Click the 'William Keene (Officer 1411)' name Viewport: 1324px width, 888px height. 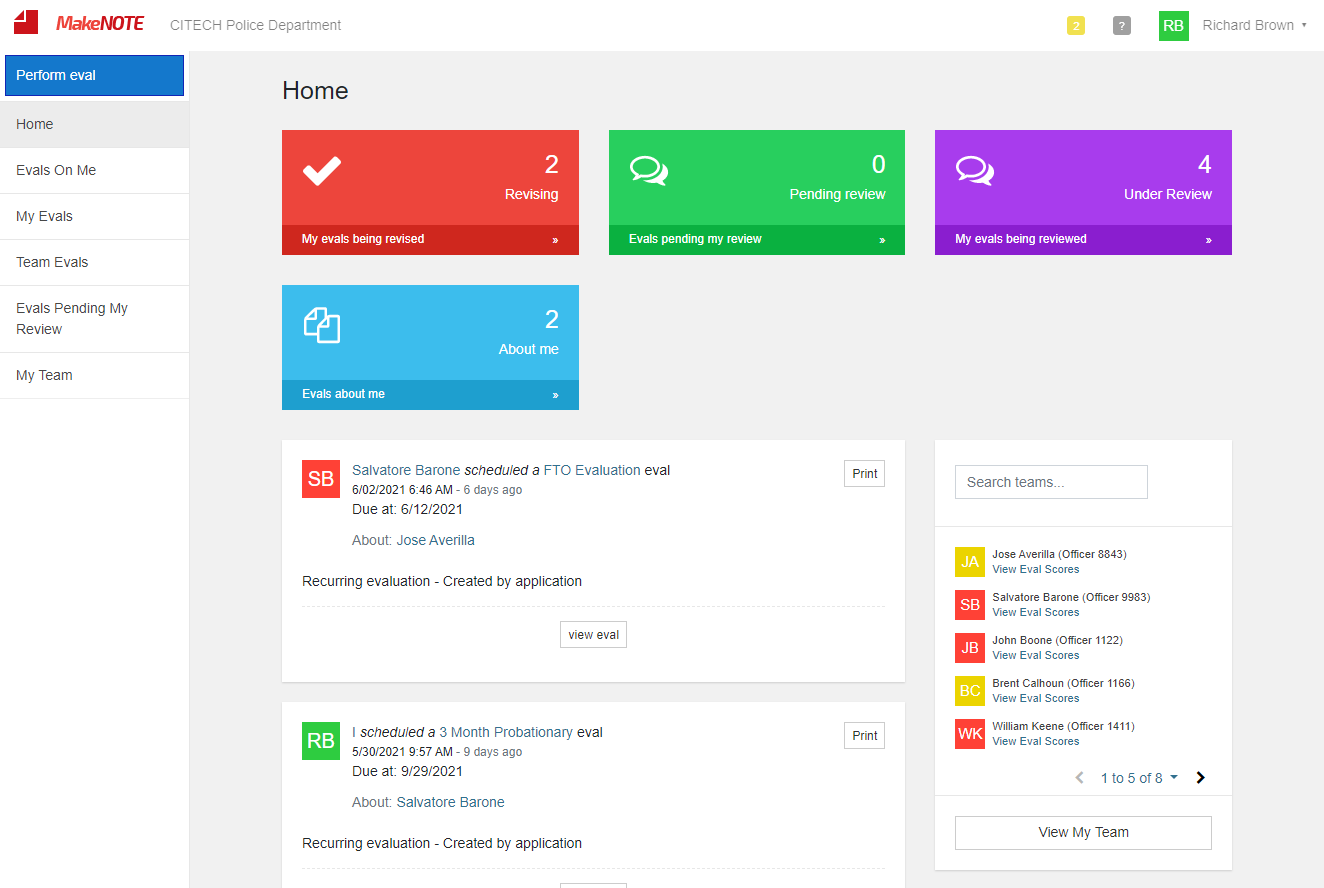point(1063,726)
